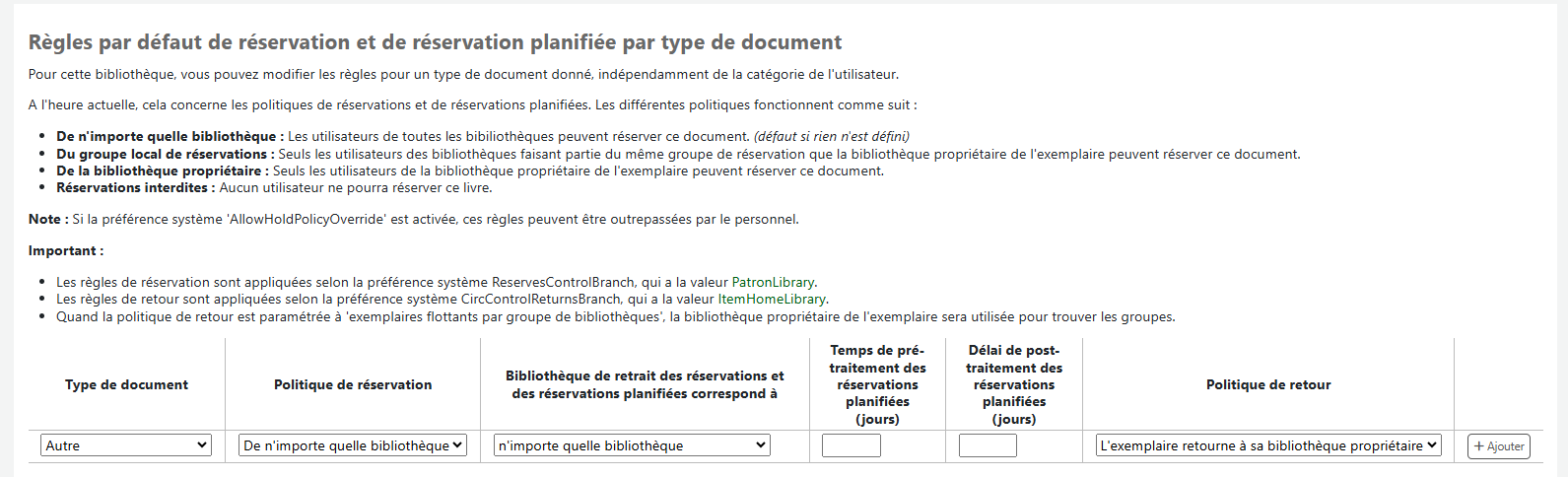
Task: Click the pré-traitement days input field
Action: pos(852,445)
